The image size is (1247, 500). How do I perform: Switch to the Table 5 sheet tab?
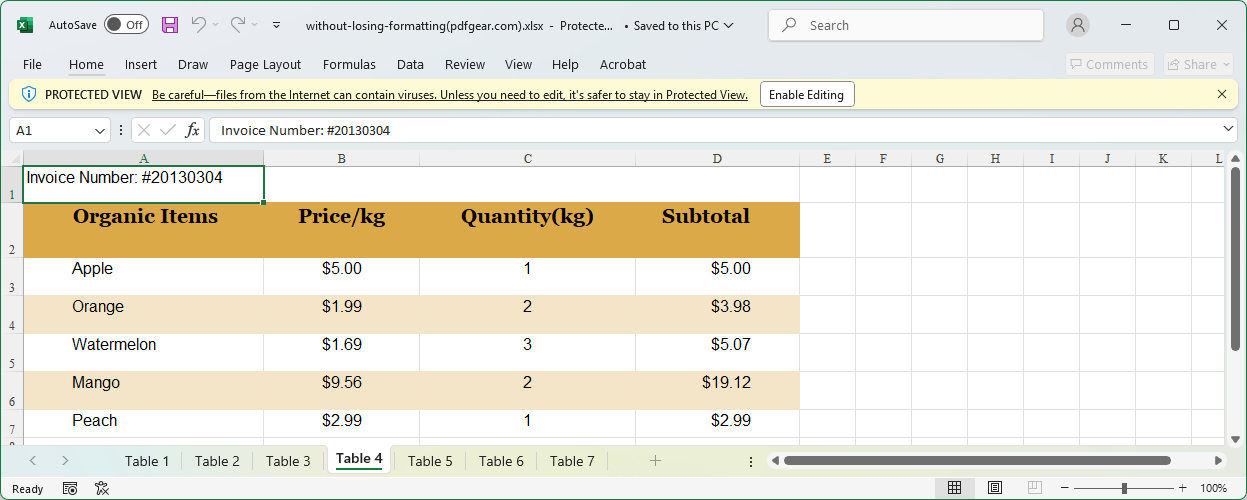coord(430,461)
